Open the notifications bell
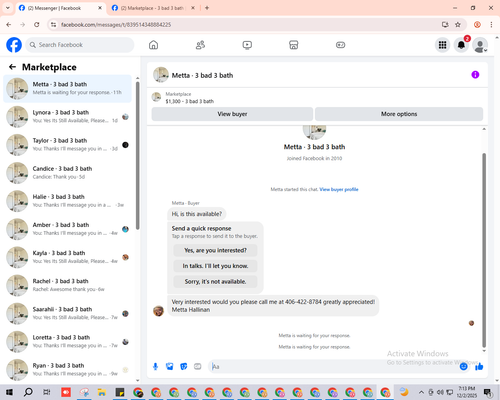The width and height of the screenshot is (500, 400). (461, 45)
